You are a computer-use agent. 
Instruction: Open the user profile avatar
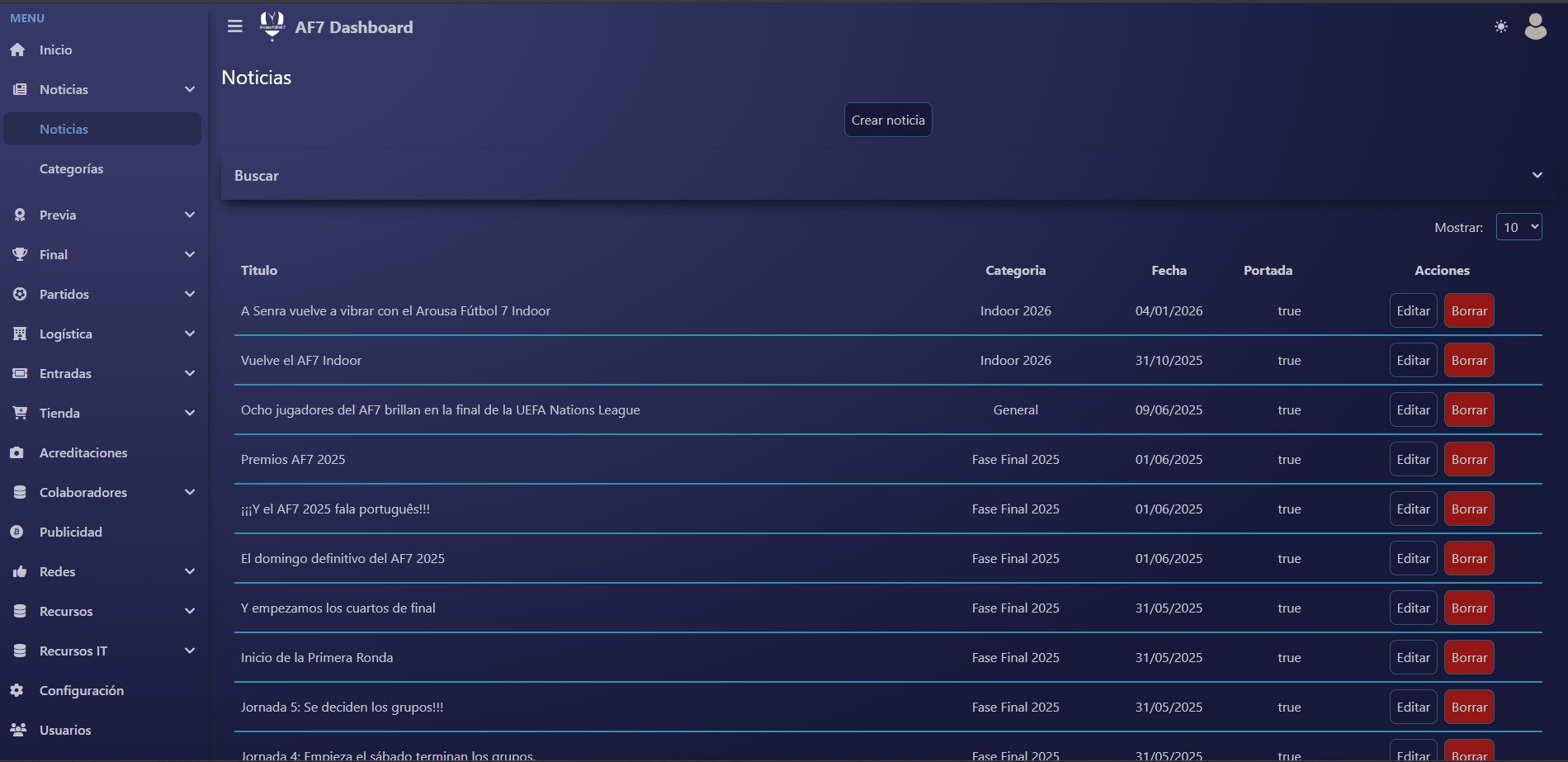point(1536,26)
